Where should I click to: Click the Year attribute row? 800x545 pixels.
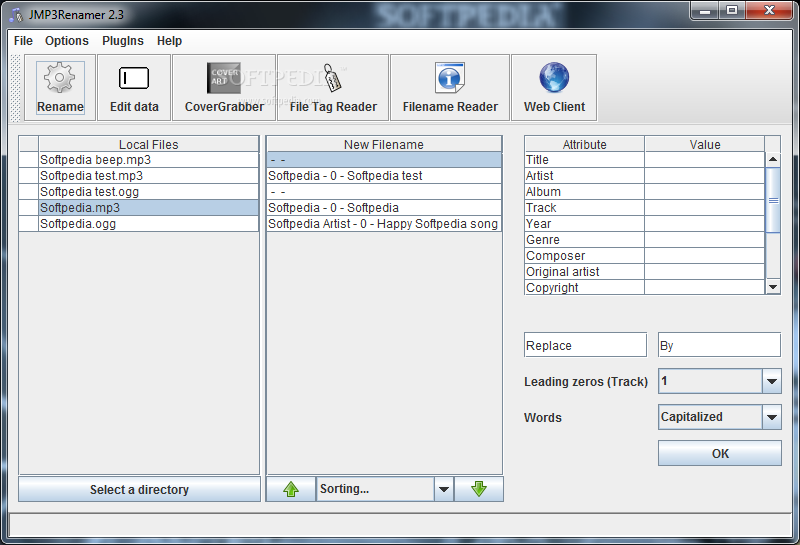(644, 224)
